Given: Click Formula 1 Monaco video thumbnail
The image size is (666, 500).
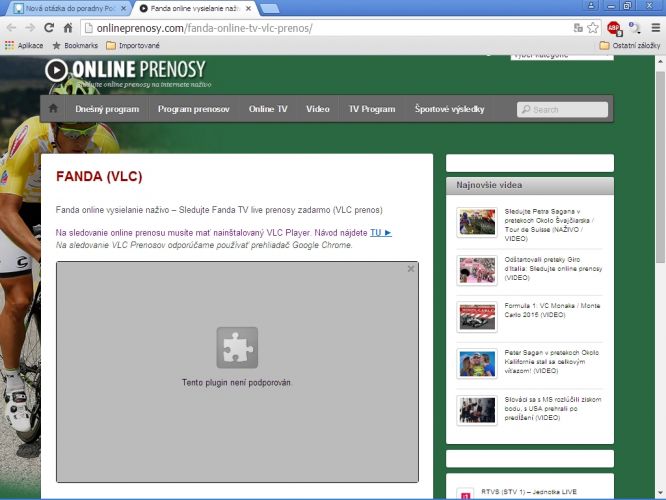Looking at the screenshot, I should click(477, 317).
